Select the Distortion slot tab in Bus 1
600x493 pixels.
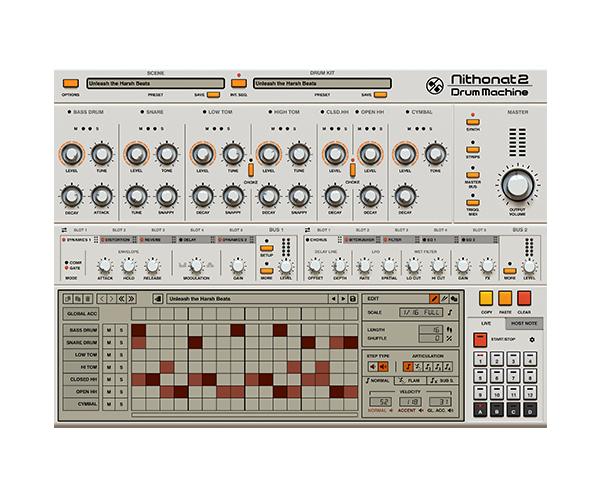(x=118, y=240)
